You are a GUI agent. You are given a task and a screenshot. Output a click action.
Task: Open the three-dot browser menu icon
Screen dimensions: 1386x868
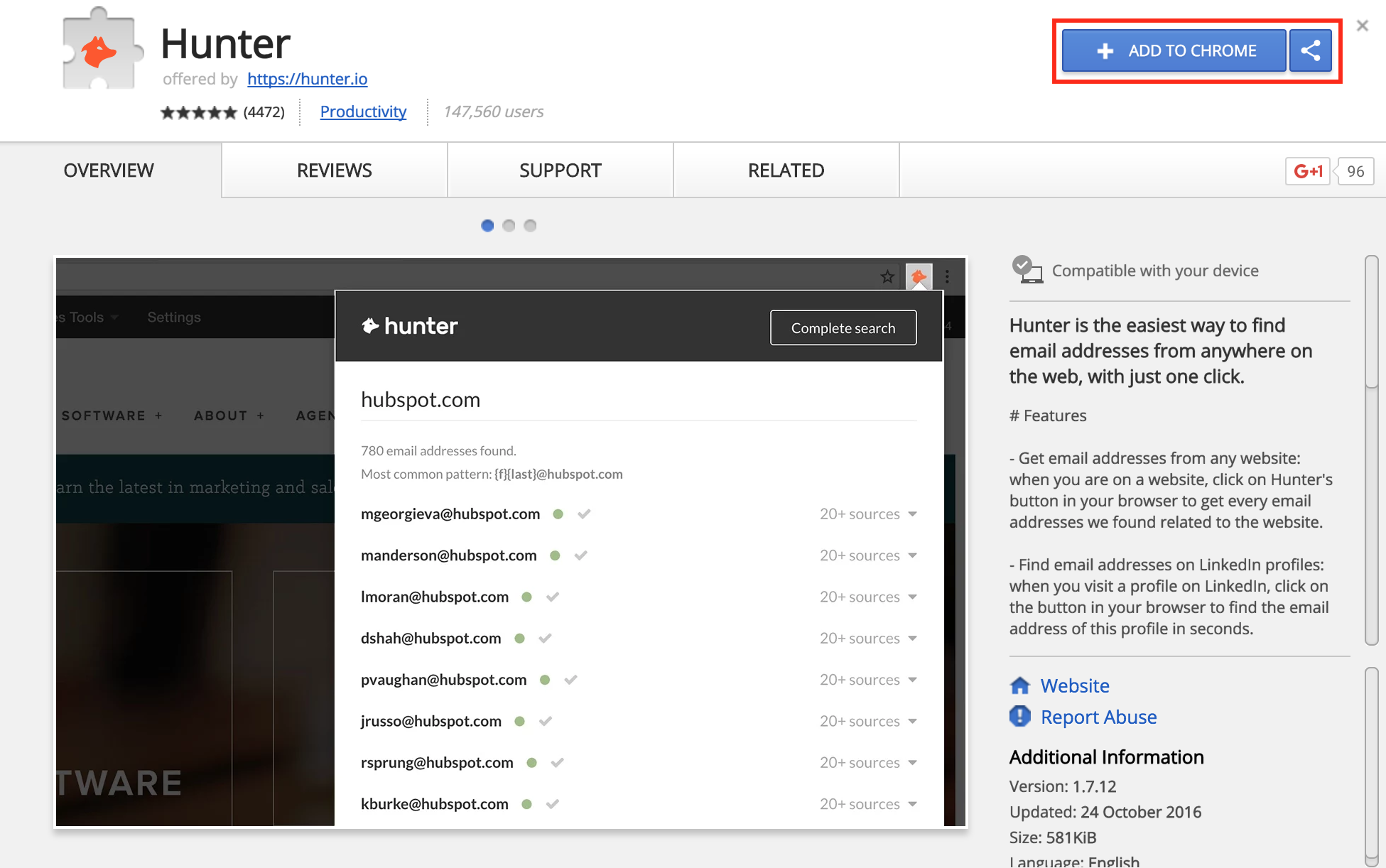point(948,276)
